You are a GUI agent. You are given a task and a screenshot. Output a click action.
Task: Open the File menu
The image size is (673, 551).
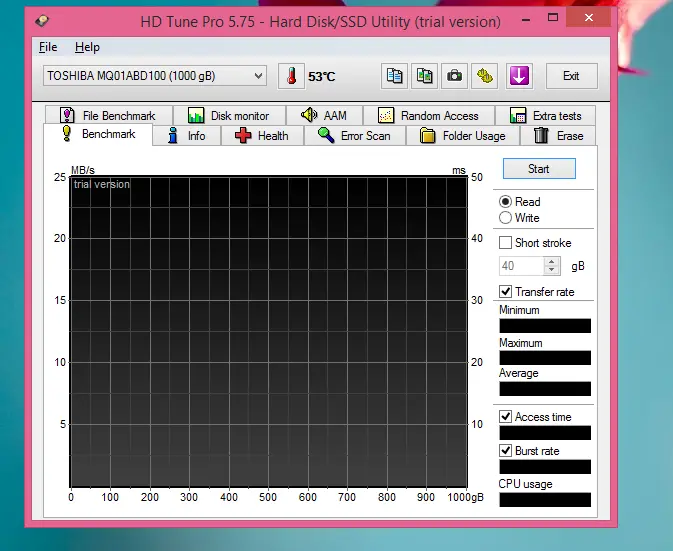[x=48, y=47]
